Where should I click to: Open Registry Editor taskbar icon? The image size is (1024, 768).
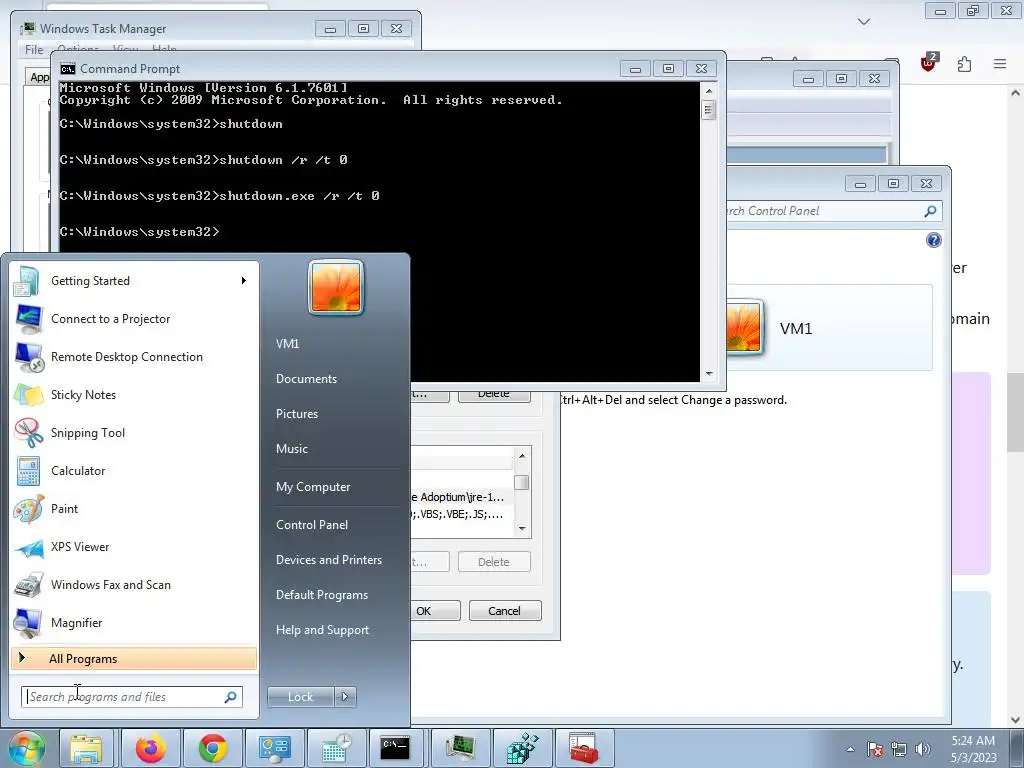pos(522,748)
